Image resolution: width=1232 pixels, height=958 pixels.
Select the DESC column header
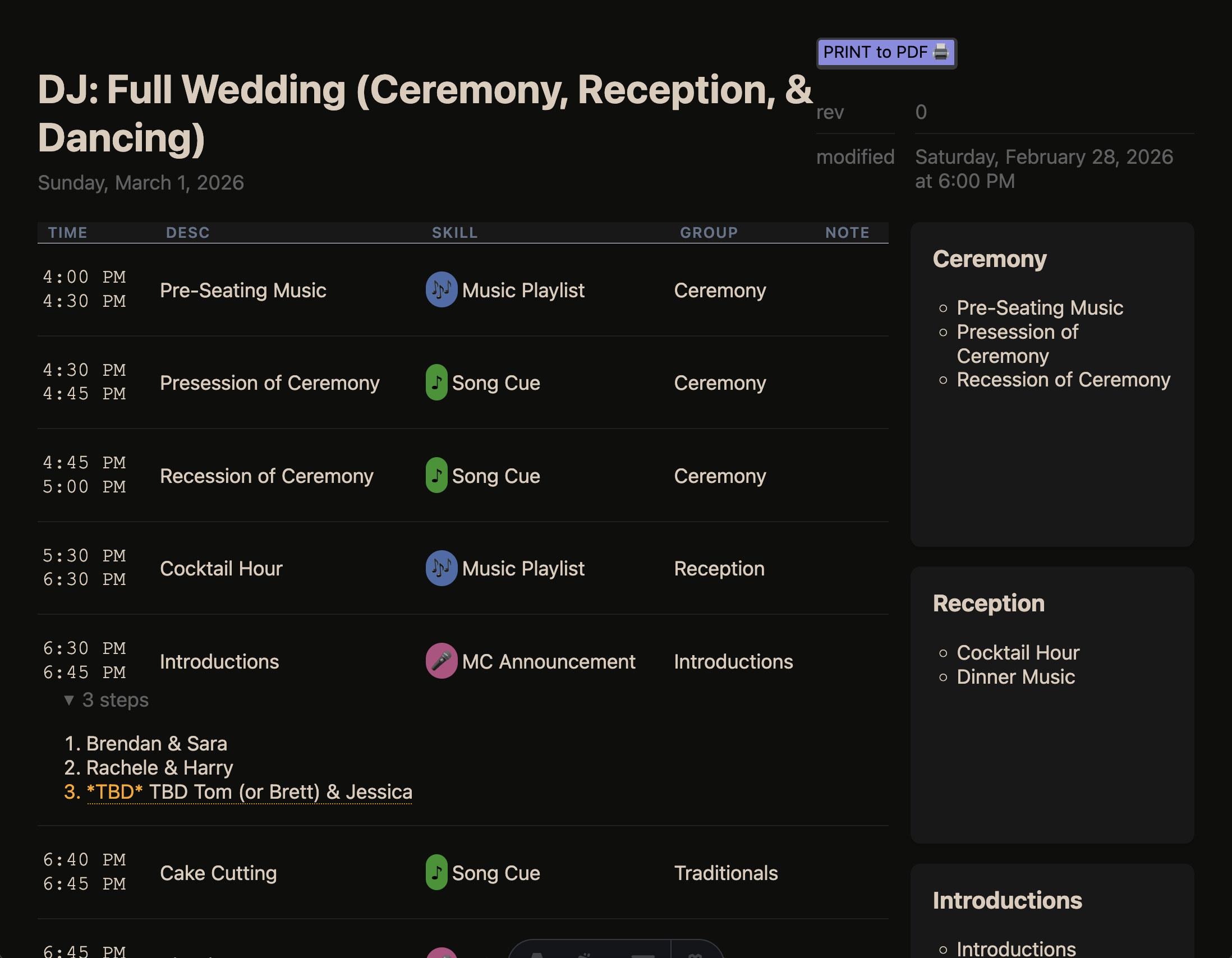tap(188, 232)
